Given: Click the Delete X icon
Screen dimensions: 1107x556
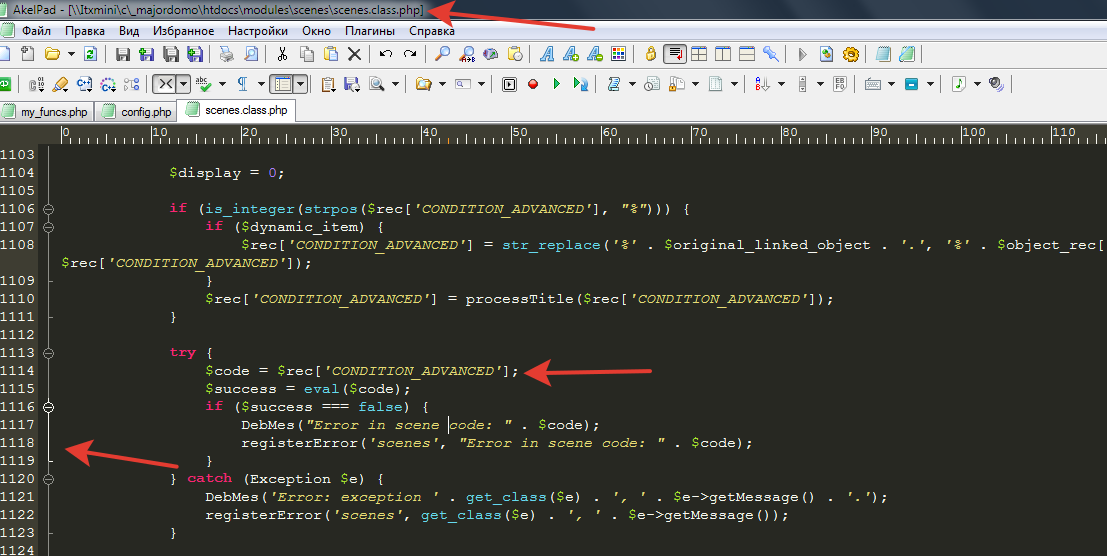Looking at the screenshot, I should (x=354, y=54).
